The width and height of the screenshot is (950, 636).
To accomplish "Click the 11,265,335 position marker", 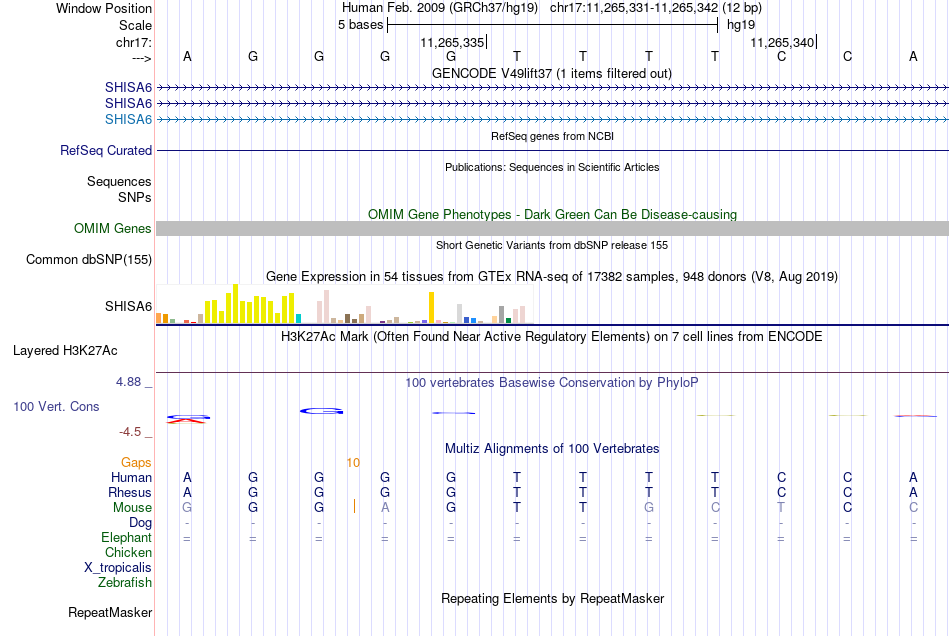I will [453, 42].
